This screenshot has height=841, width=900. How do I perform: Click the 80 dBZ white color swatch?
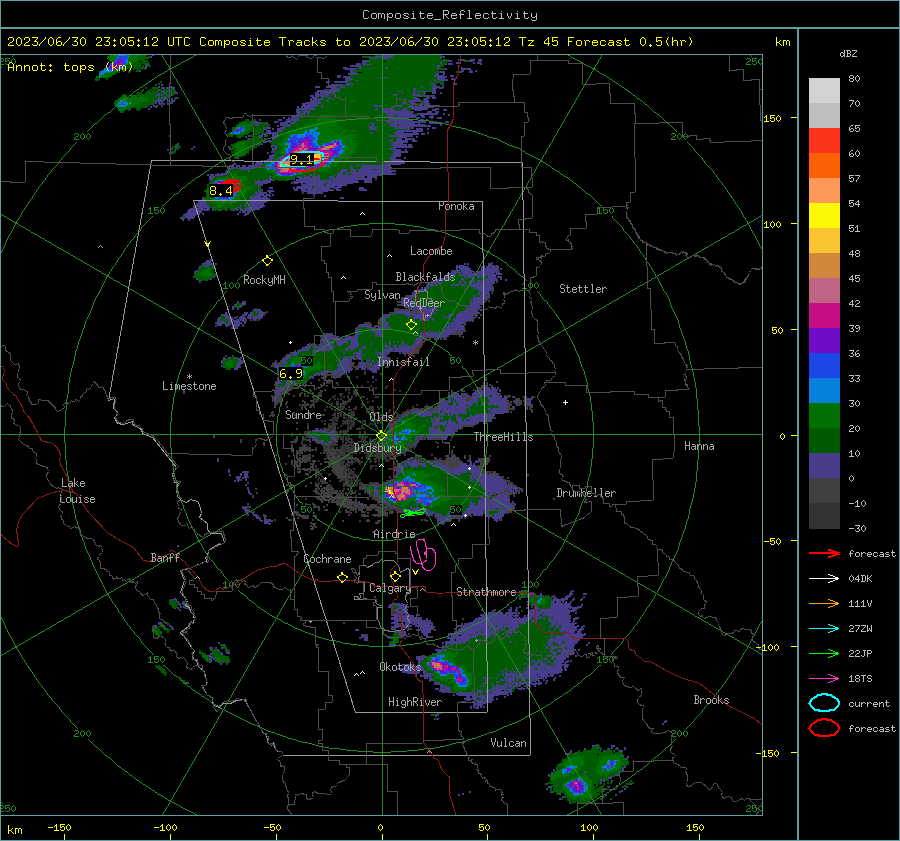tap(824, 90)
